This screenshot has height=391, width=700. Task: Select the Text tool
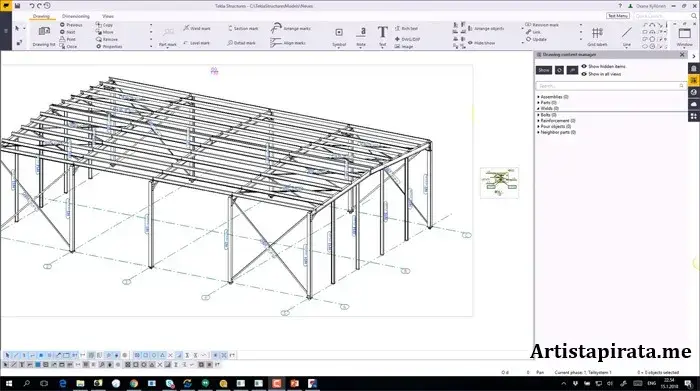383,36
